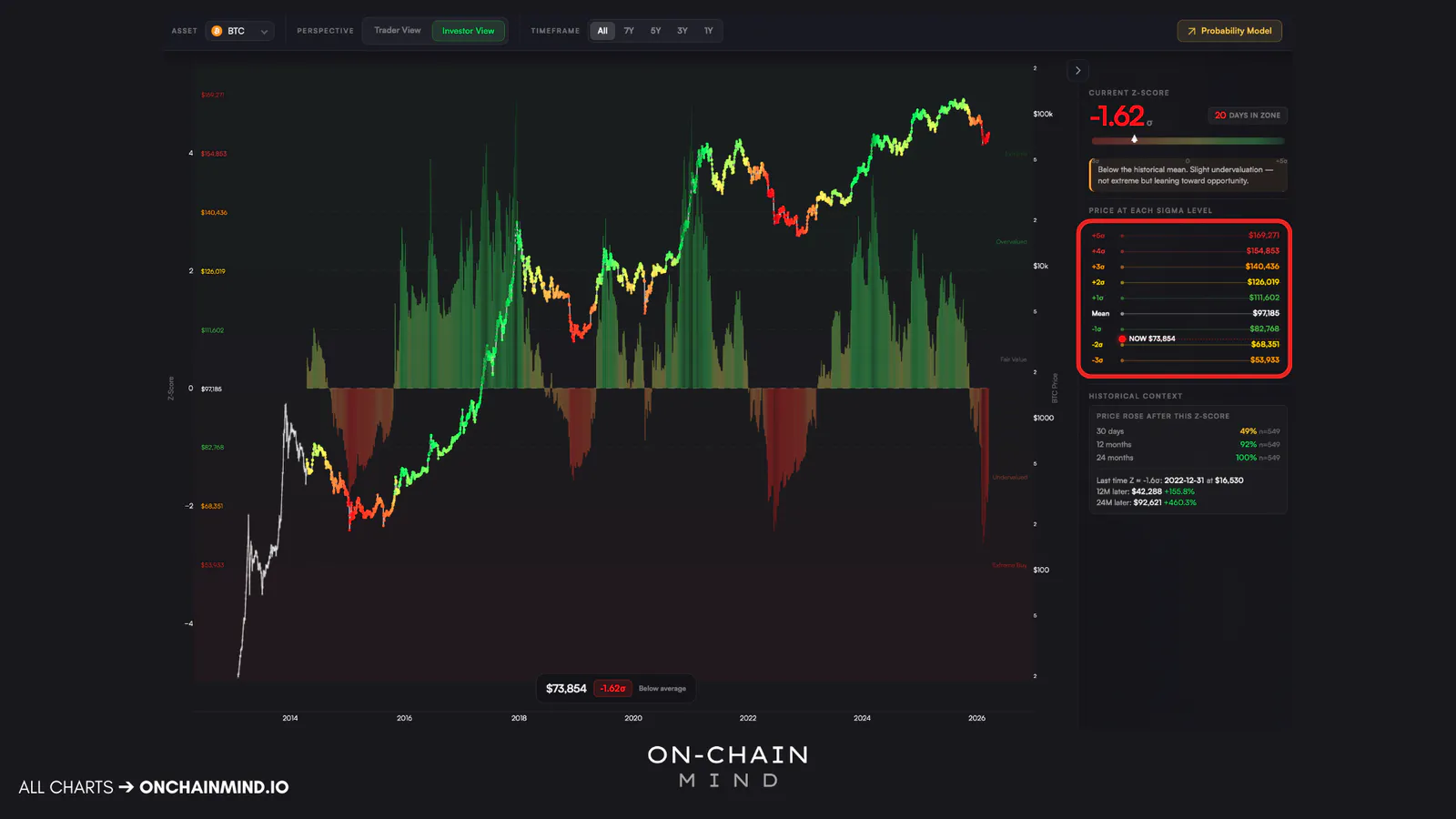Click the 2020 year label on axis
Screen dimensions: 1456x819
[633, 718]
